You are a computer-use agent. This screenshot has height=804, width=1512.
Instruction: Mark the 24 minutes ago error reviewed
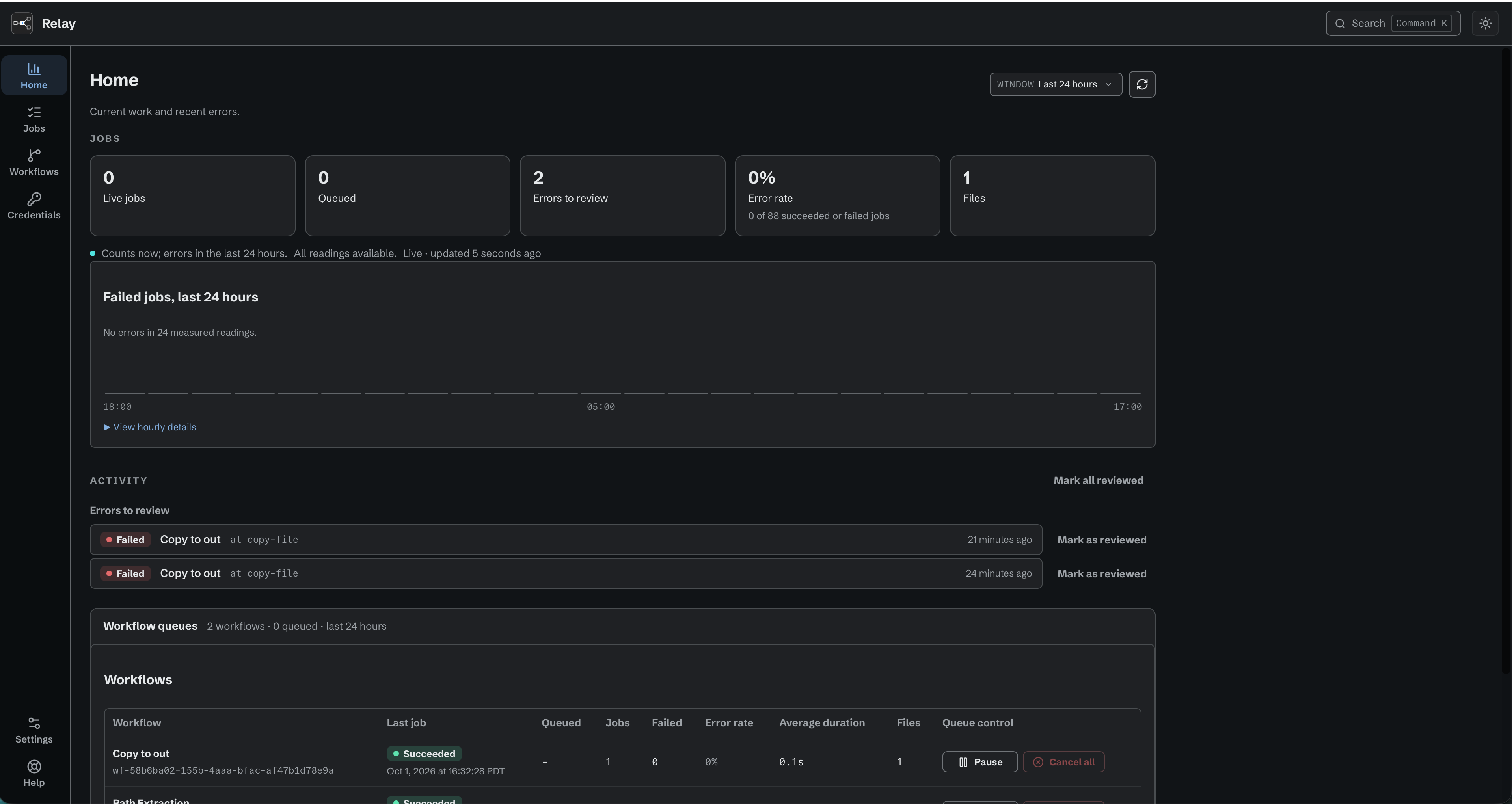click(x=1102, y=574)
